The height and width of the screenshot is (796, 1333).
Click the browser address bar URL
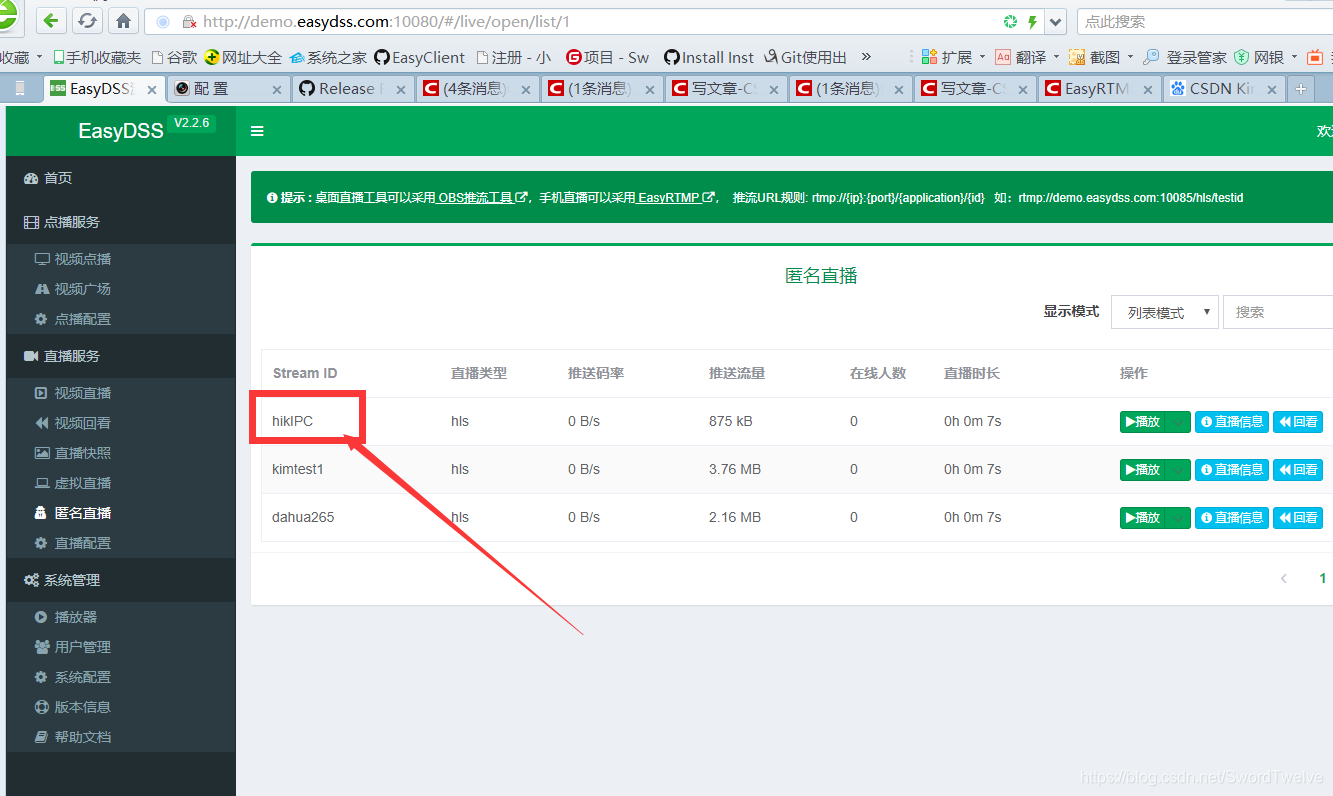click(386, 21)
